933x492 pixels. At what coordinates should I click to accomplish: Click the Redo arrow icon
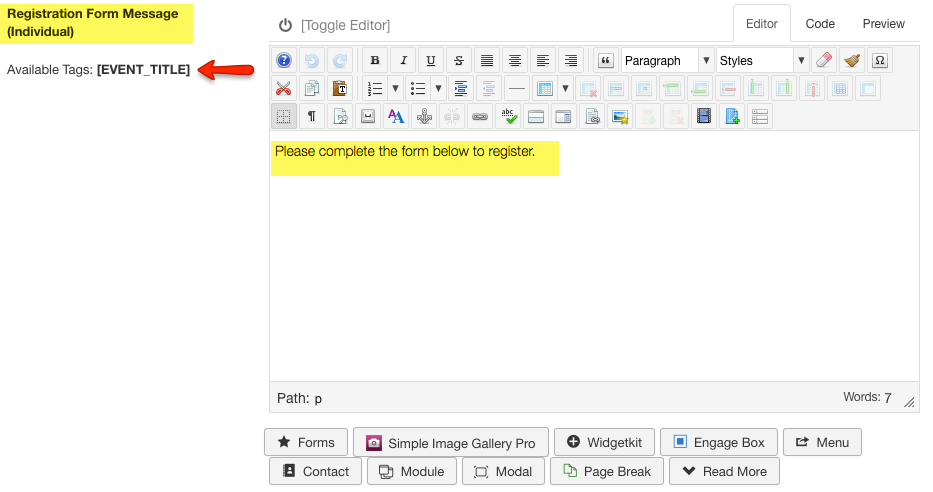tap(340, 60)
